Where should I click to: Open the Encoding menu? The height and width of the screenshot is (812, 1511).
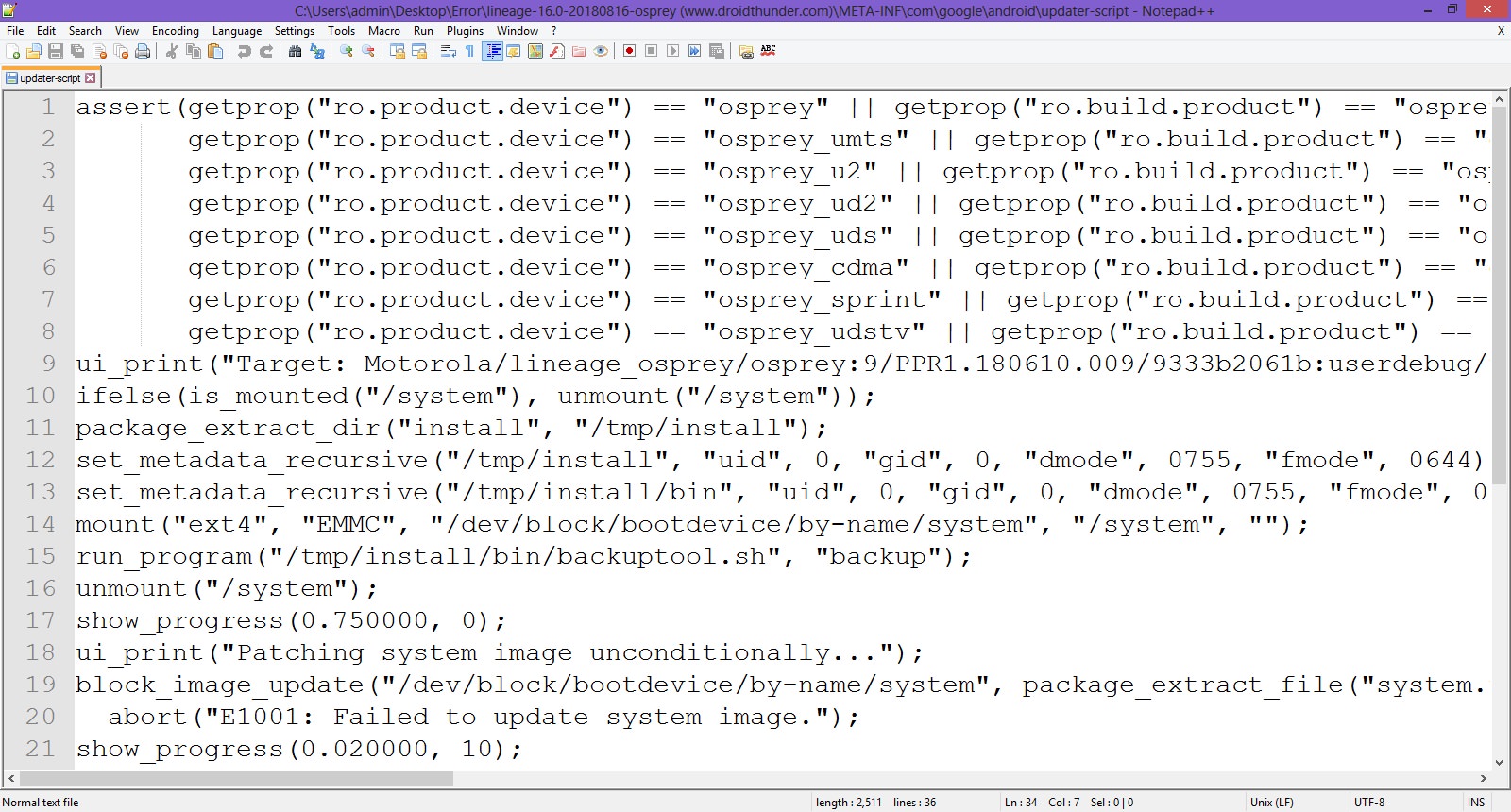click(176, 31)
